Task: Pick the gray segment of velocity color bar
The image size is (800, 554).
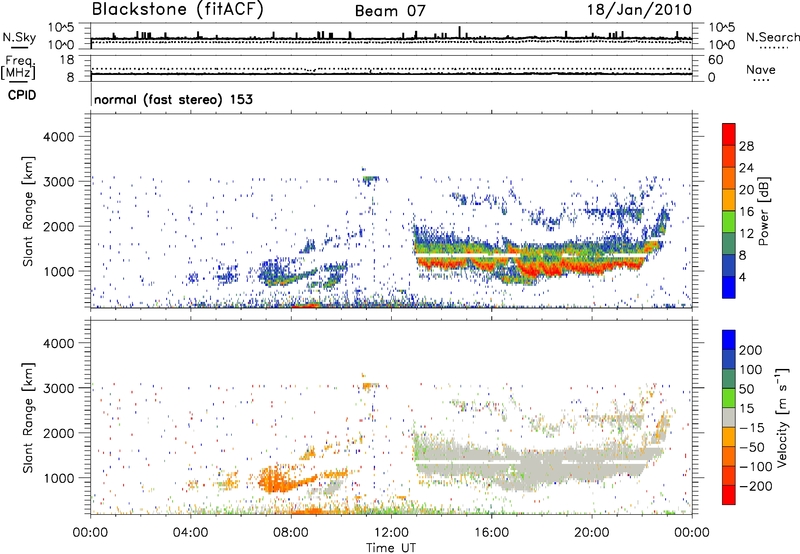Action: click(x=729, y=417)
